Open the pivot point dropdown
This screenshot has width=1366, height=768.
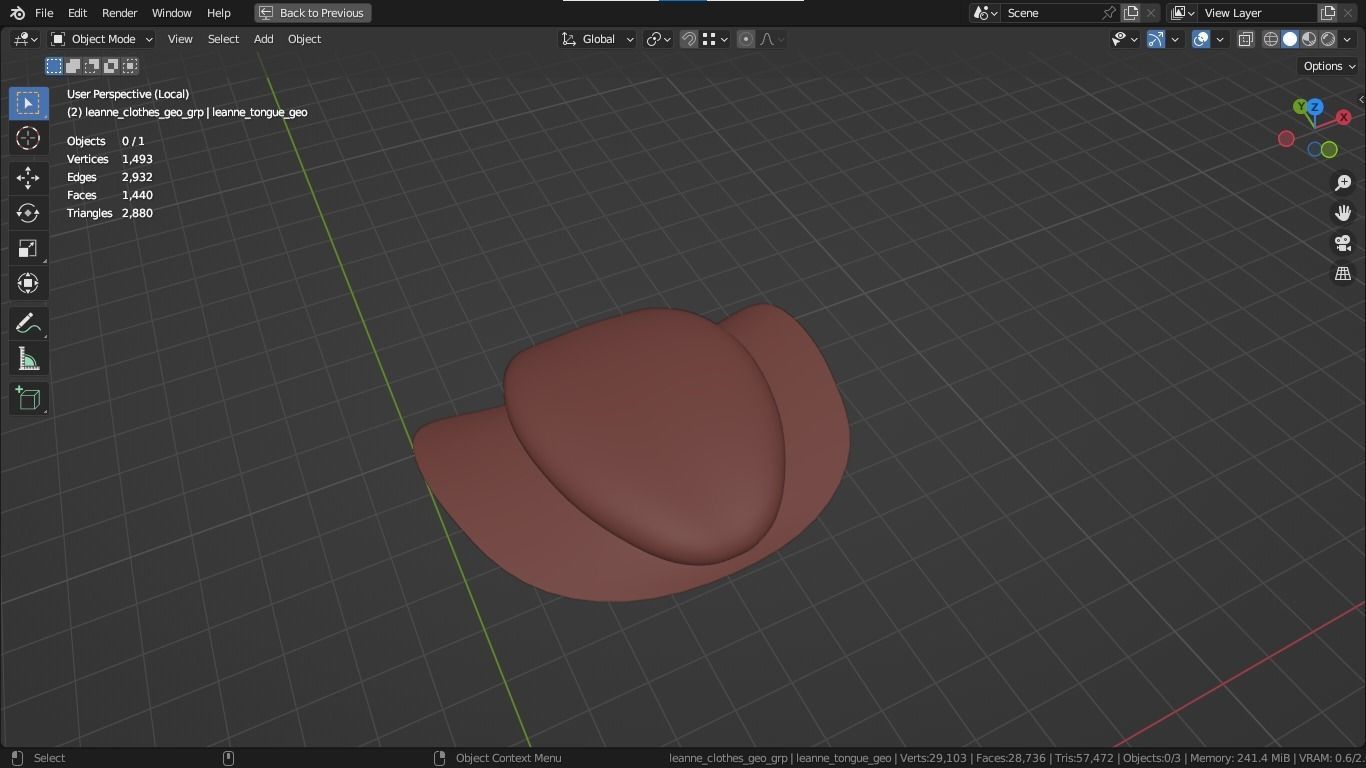(658, 39)
